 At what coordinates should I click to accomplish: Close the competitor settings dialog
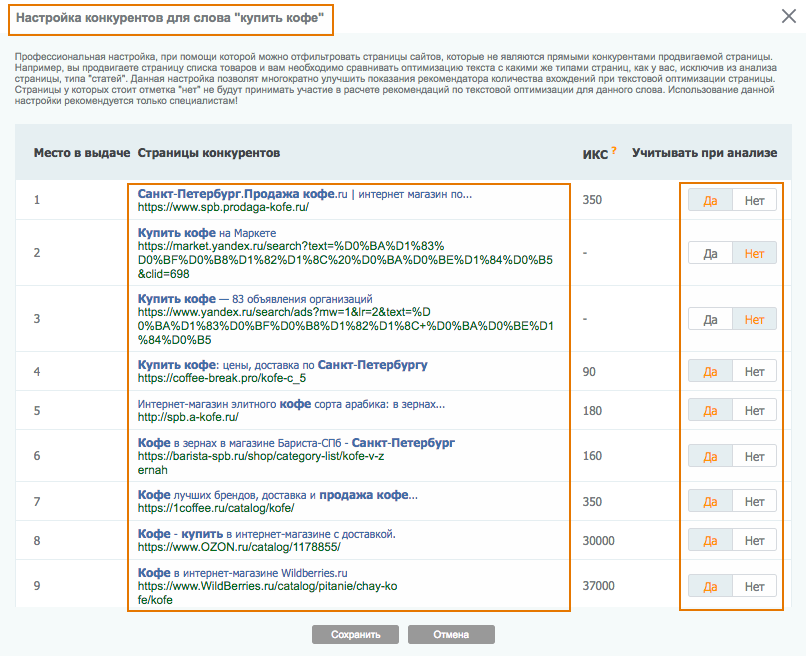tap(788, 15)
